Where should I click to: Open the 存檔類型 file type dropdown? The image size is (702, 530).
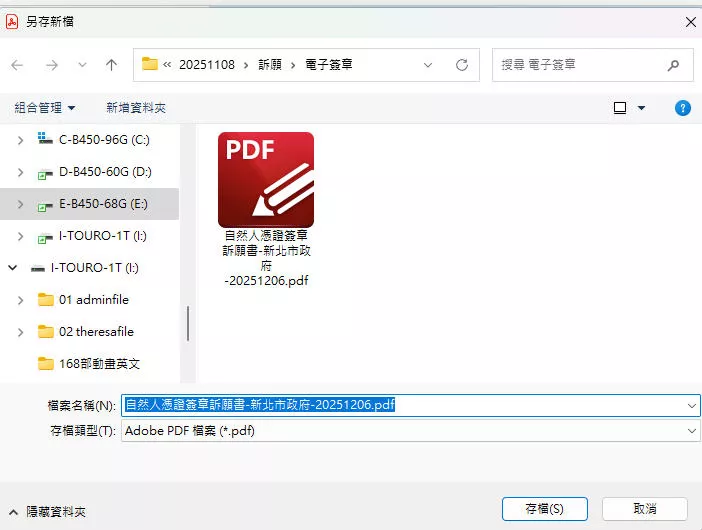pos(410,430)
